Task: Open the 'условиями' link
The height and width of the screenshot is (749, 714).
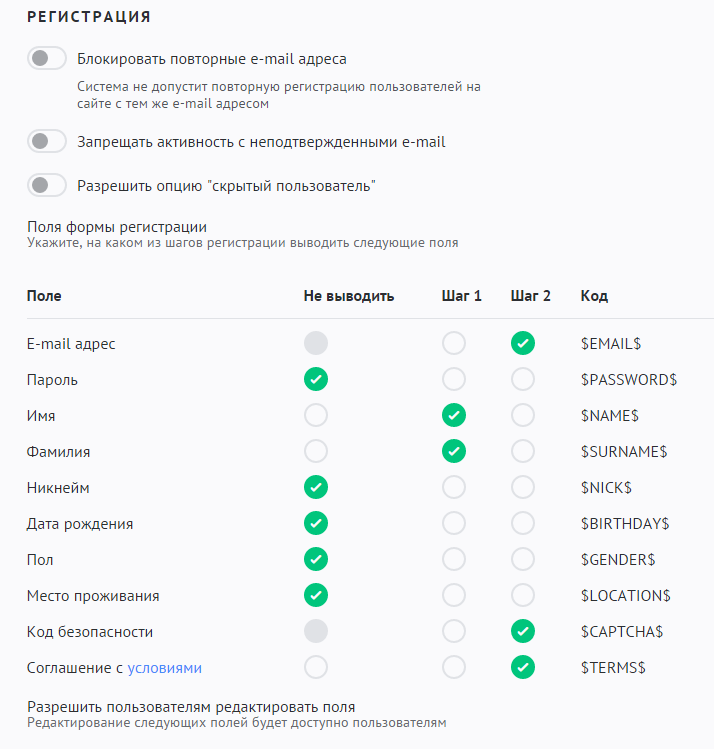Action: (x=171, y=668)
